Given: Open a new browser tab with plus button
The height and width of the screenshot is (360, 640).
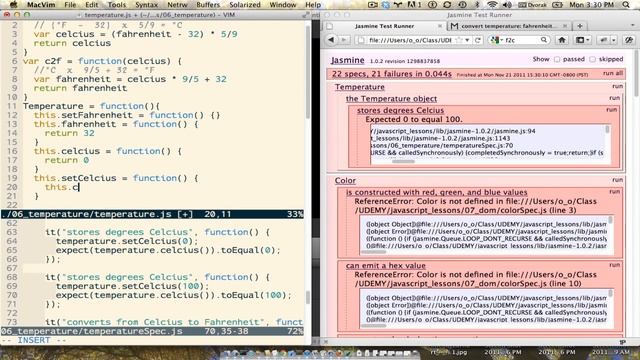Looking at the screenshot, I should 580,26.
